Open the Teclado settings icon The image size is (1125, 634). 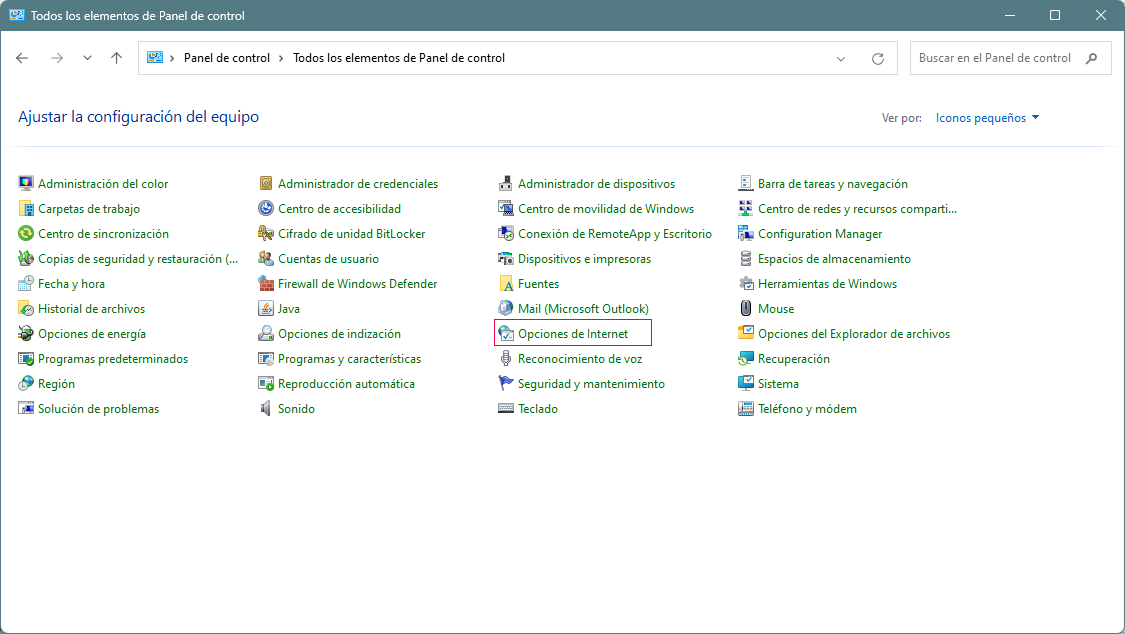pos(539,408)
